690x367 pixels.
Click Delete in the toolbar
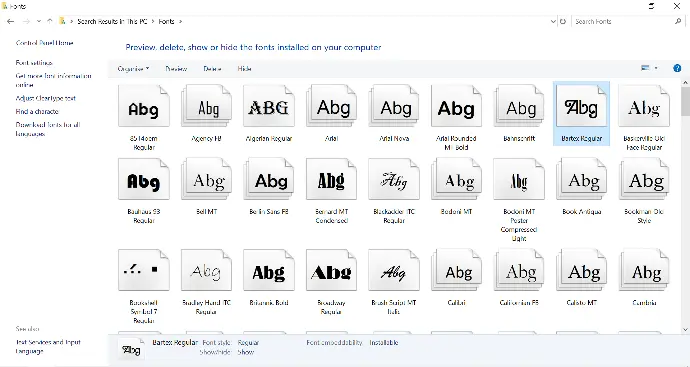tap(212, 69)
